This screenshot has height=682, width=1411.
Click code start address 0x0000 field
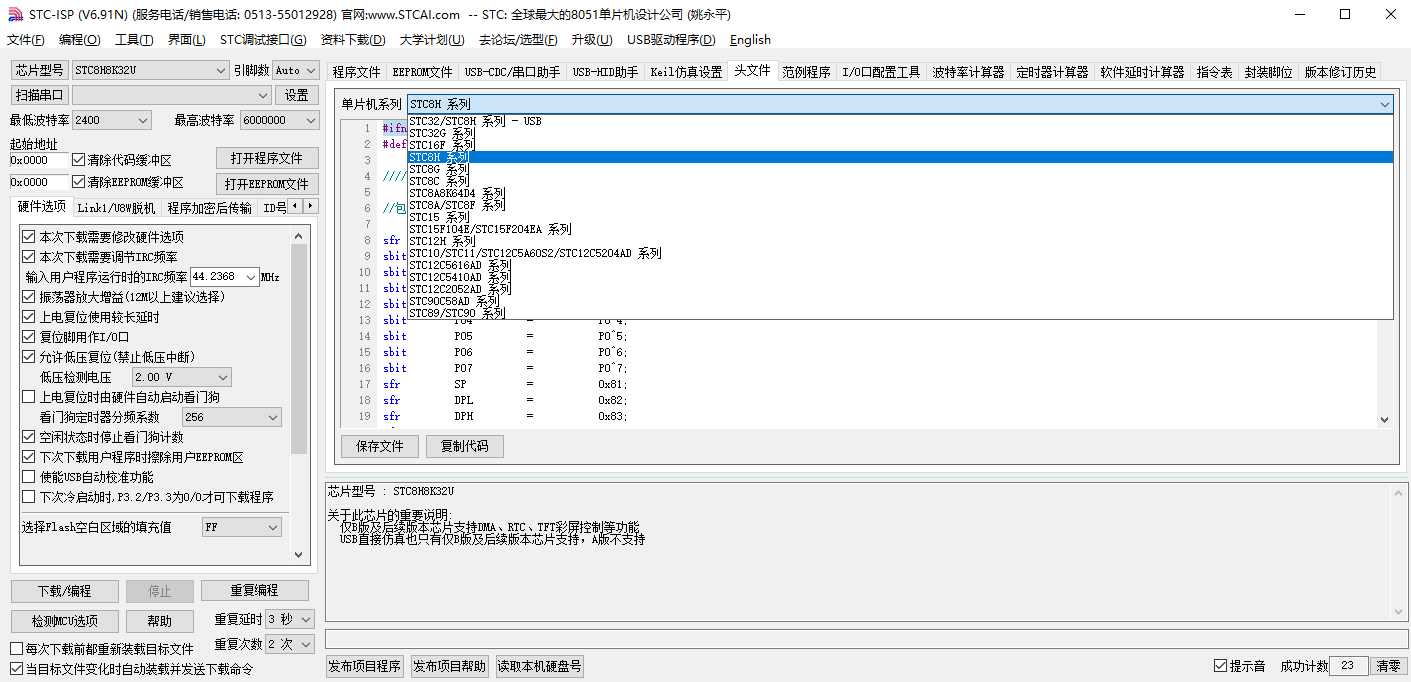[x=39, y=160]
